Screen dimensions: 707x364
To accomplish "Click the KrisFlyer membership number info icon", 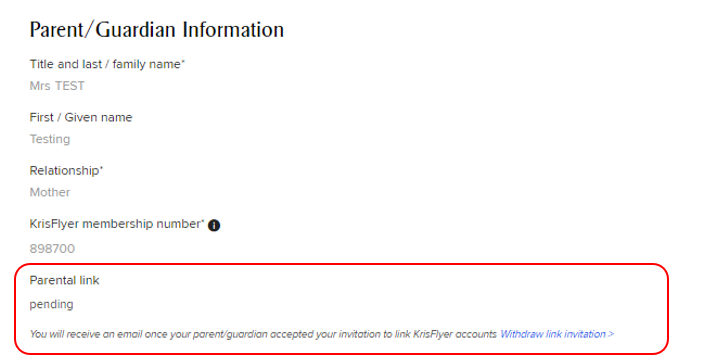I will pos(214,225).
